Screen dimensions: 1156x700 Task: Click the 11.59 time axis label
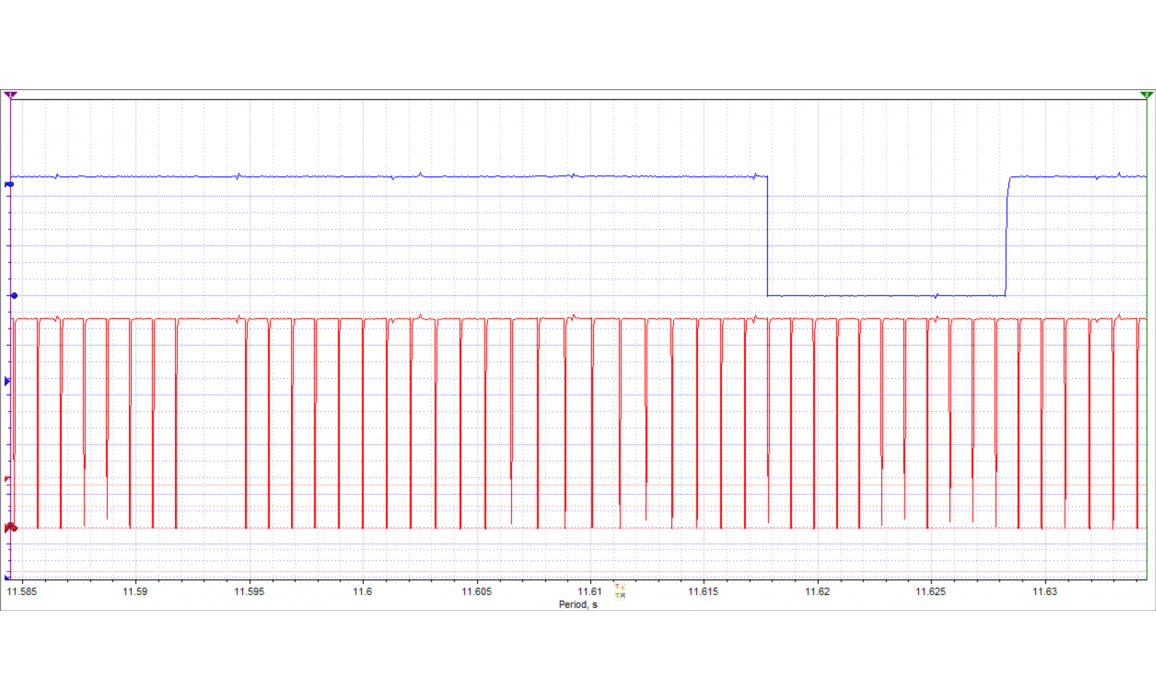(x=134, y=592)
